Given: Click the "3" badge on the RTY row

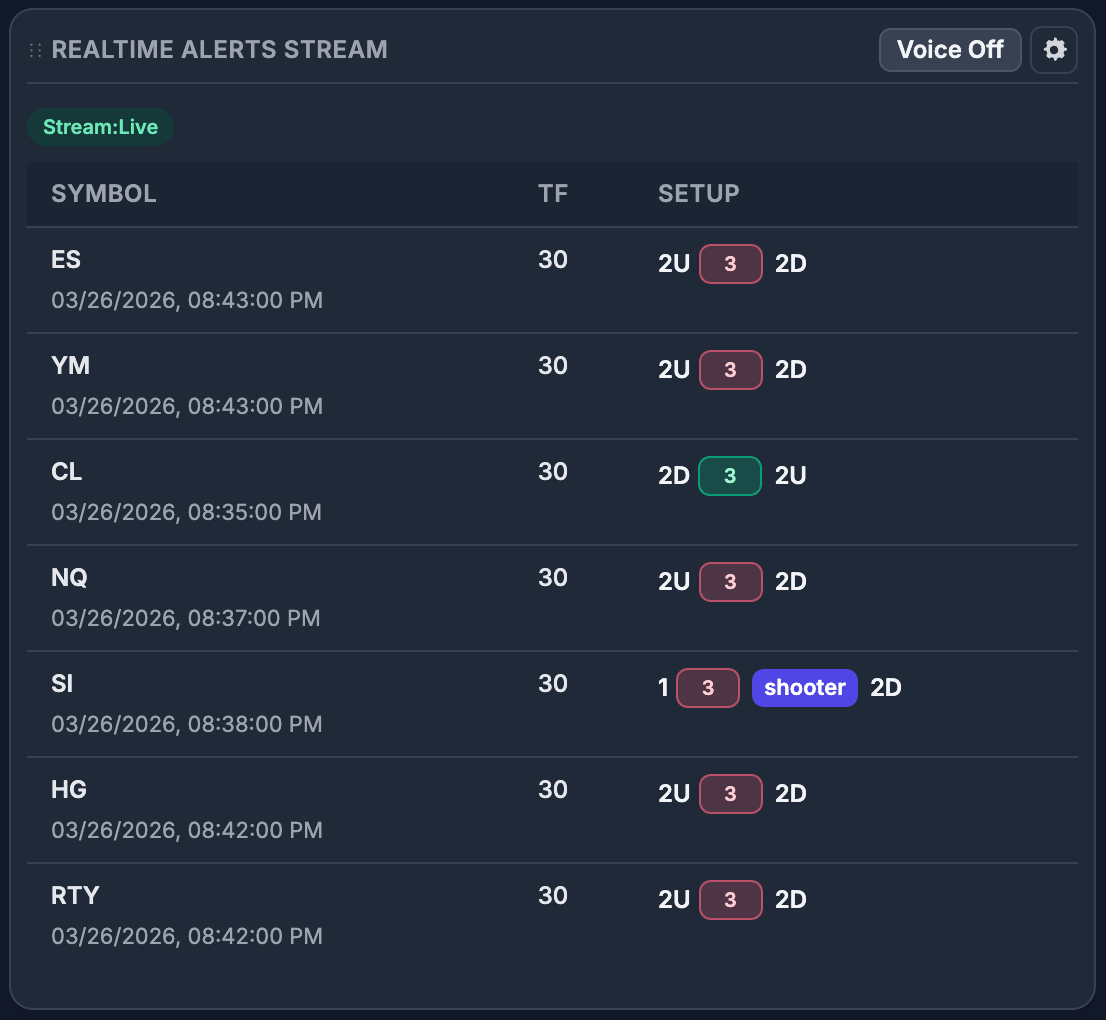Looking at the screenshot, I should pyautogui.click(x=730, y=899).
